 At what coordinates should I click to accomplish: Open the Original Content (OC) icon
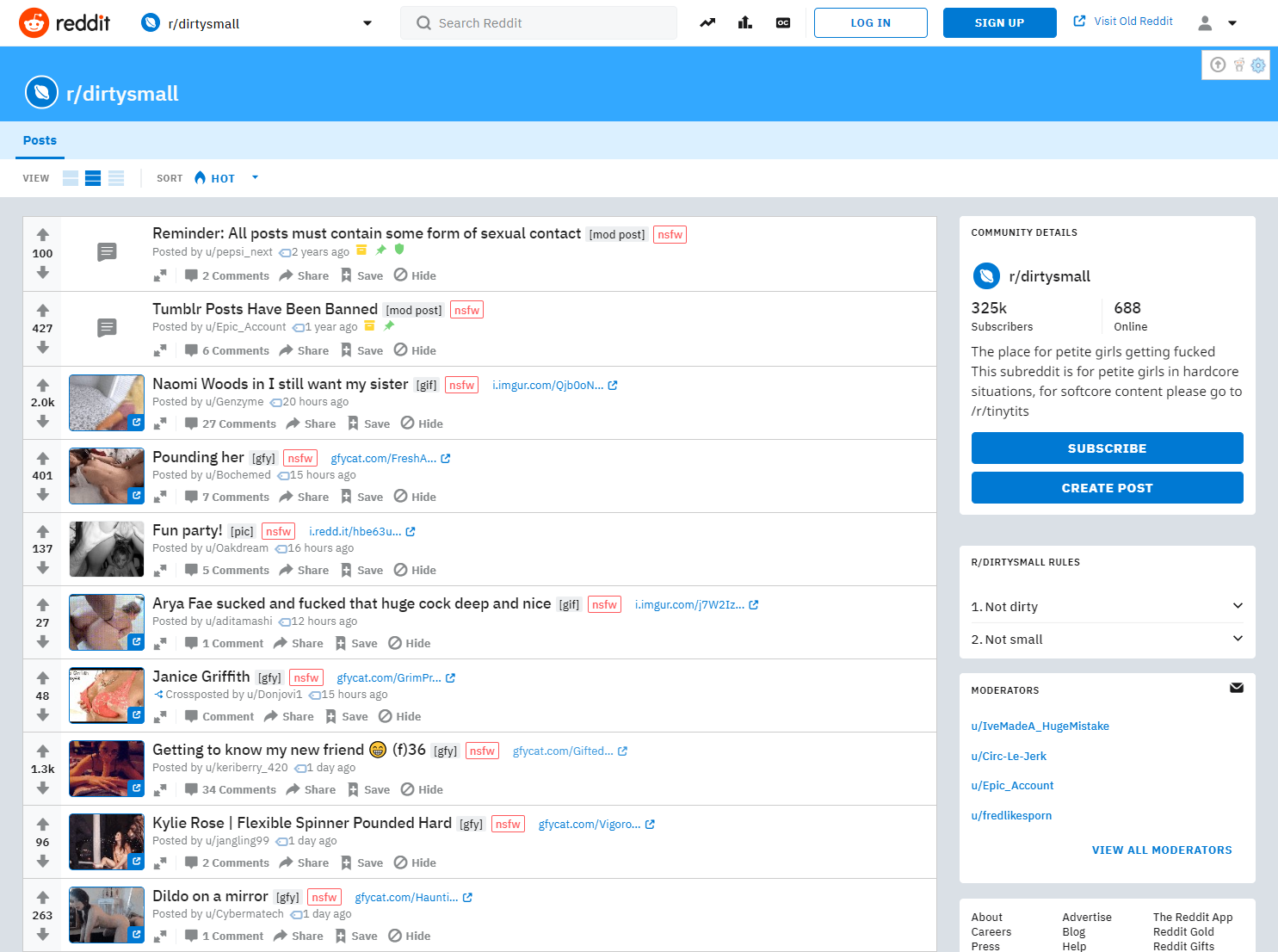click(x=783, y=23)
